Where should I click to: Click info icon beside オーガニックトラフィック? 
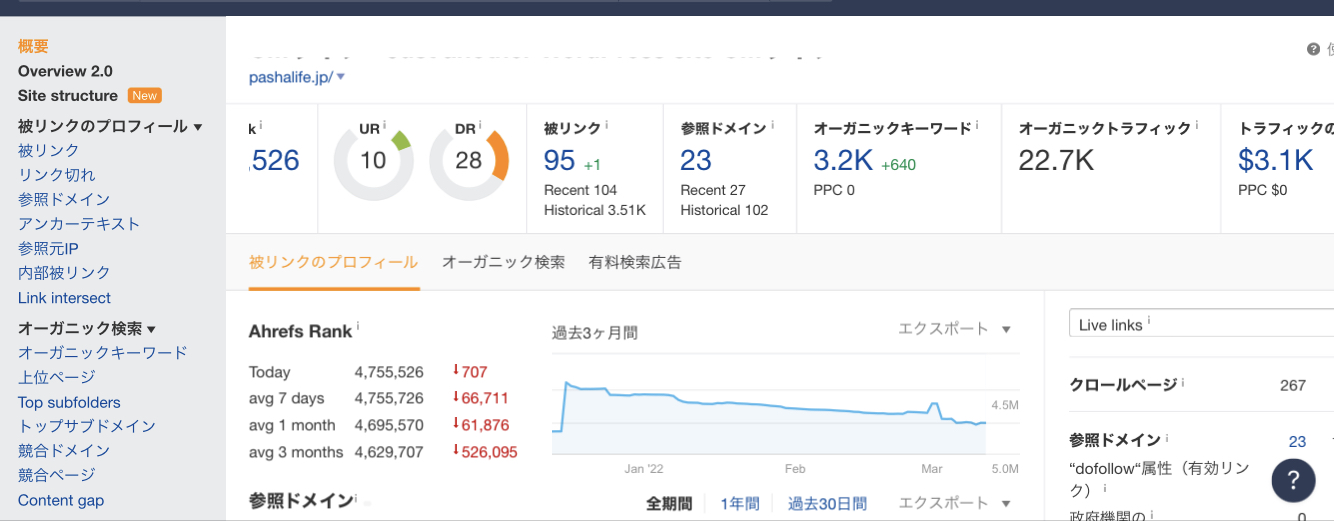1197,125
